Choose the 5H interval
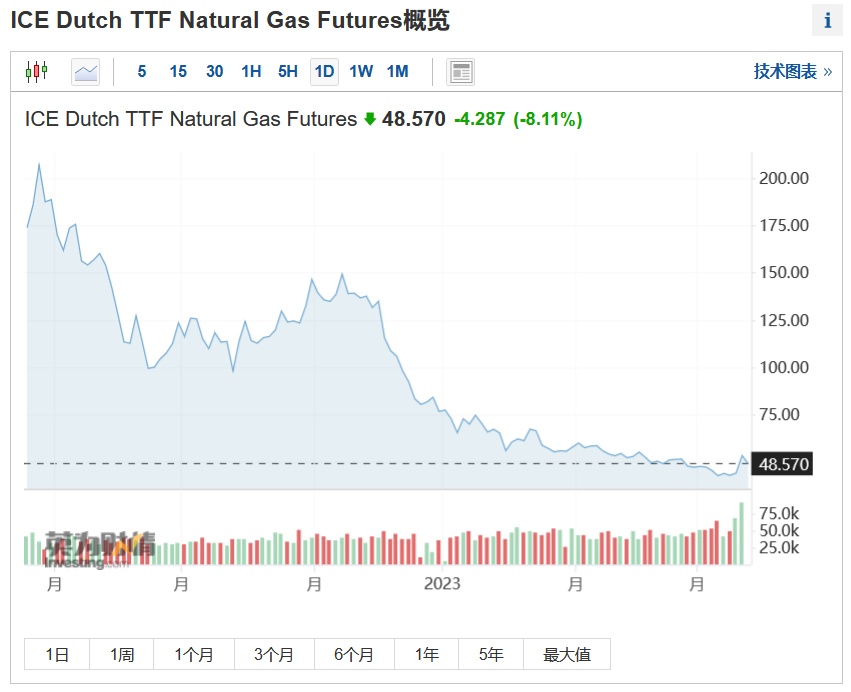Viewport: 851px width, 692px height. pyautogui.click(x=288, y=72)
